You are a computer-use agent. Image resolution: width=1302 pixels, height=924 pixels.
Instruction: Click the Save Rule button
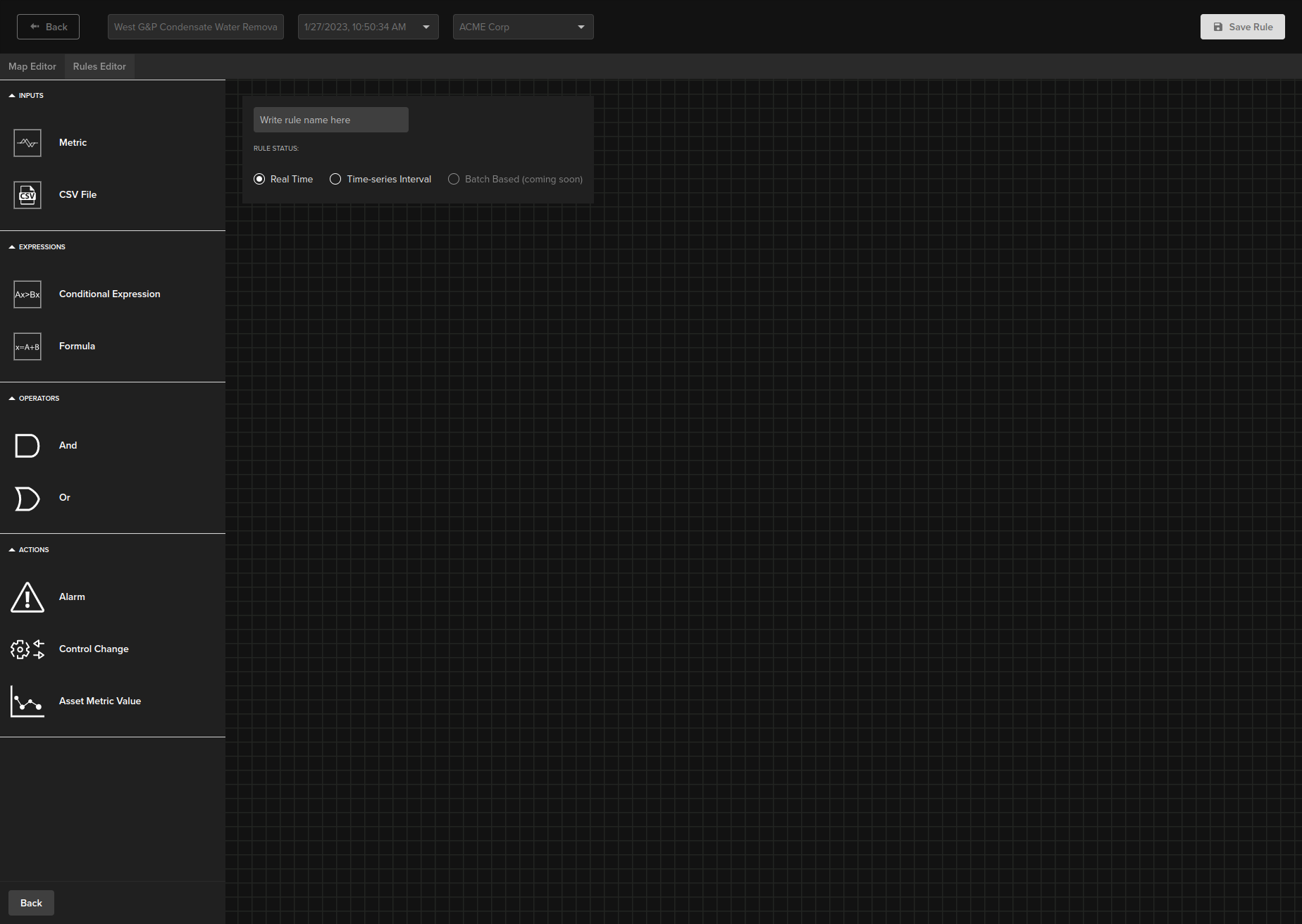point(1242,27)
